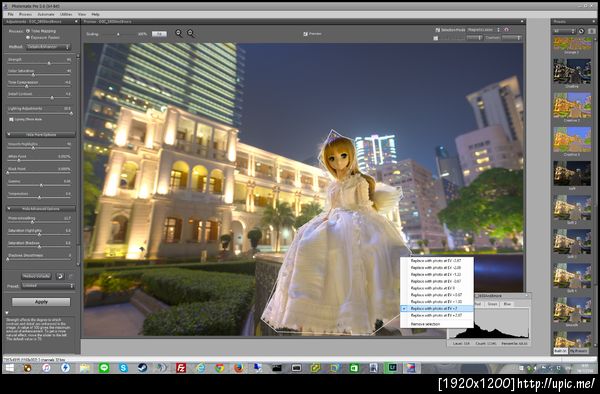The image size is (600, 394).
Task: Toggle the small checkbox below Selection Mode
Action: click(x=435, y=38)
